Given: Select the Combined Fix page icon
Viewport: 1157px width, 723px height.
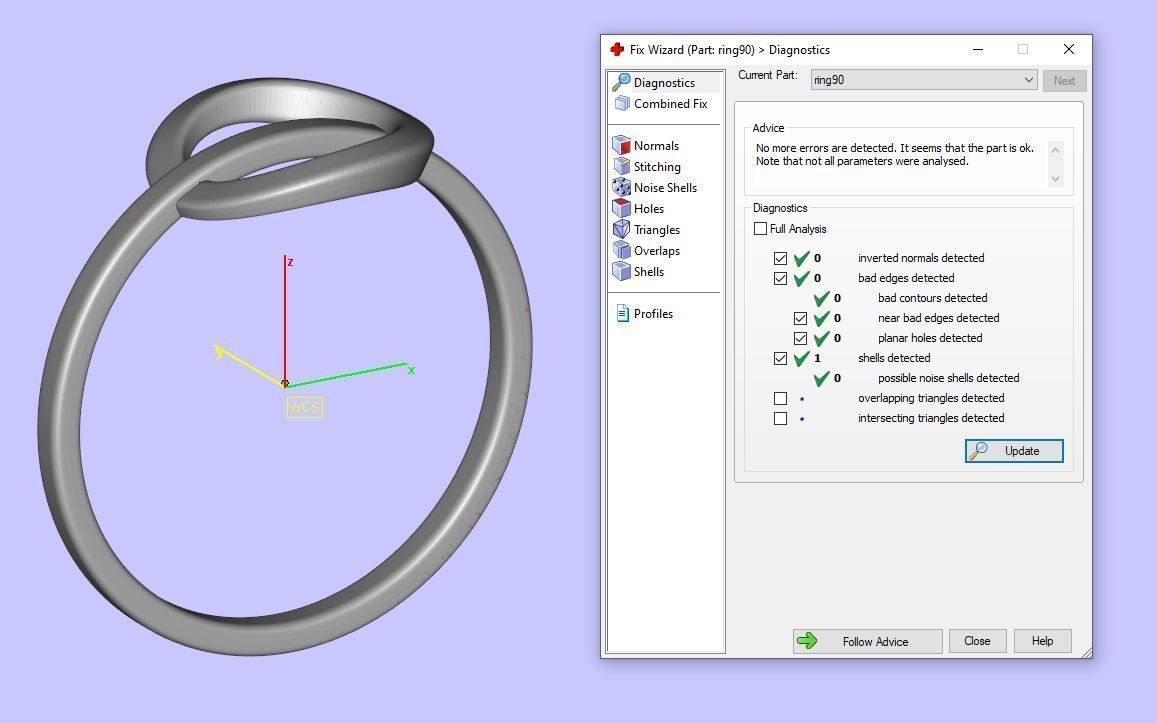Looking at the screenshot, I should click(x=670, y=103).
